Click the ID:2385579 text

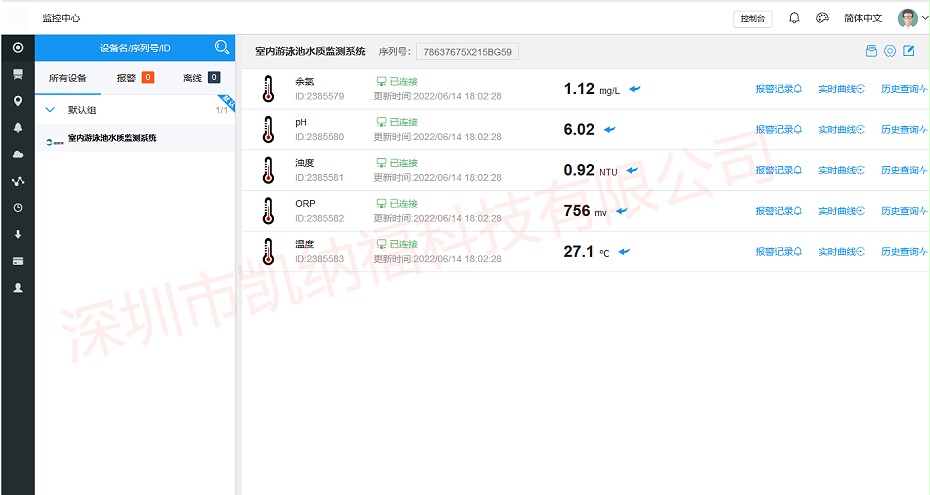pos(320,96)
